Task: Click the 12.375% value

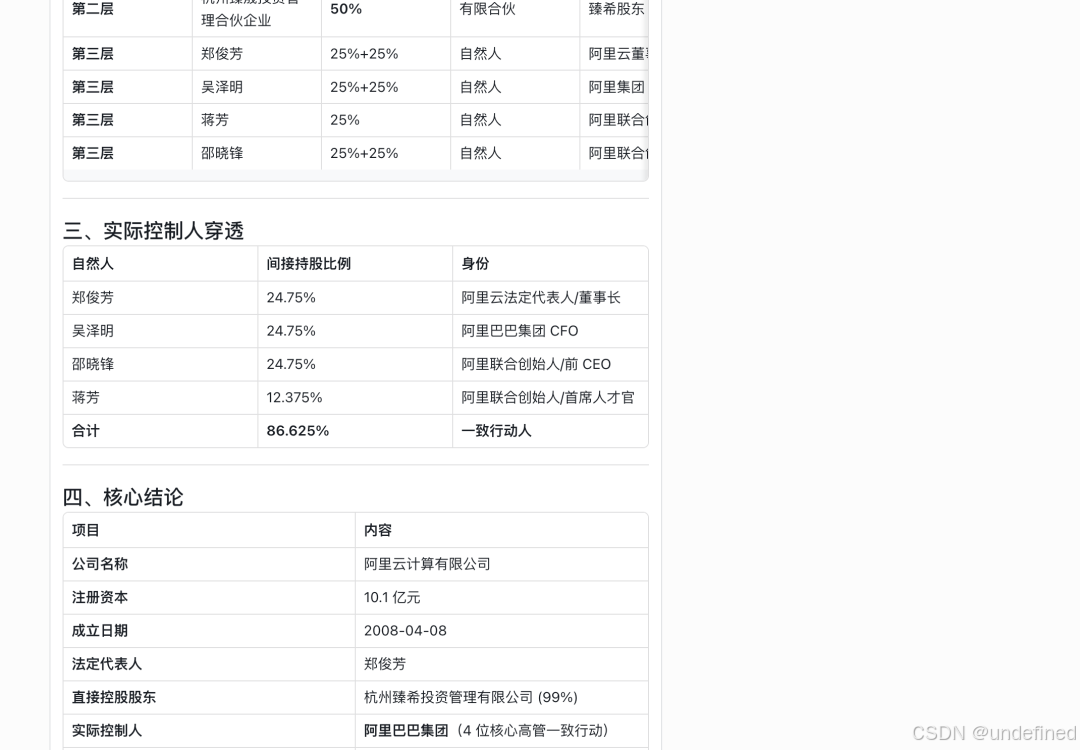Action: pos(294,397)
